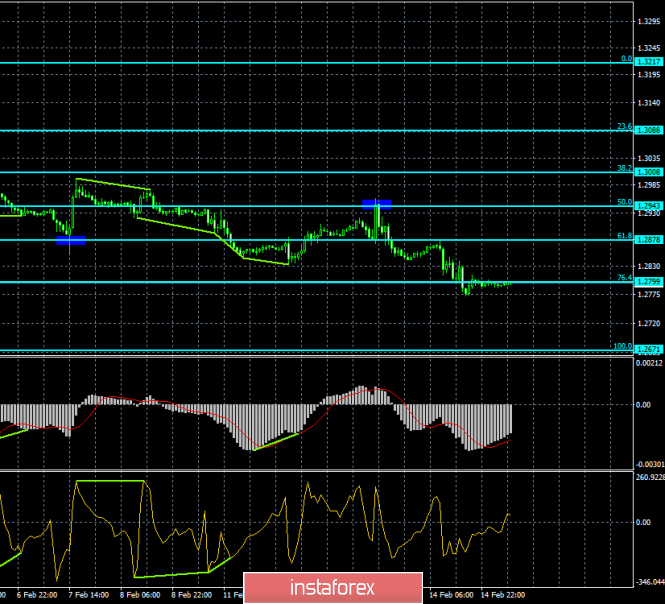Select the 23.6 Fibonacci level label
Screen dimensions: 665x604
(624, 127)
